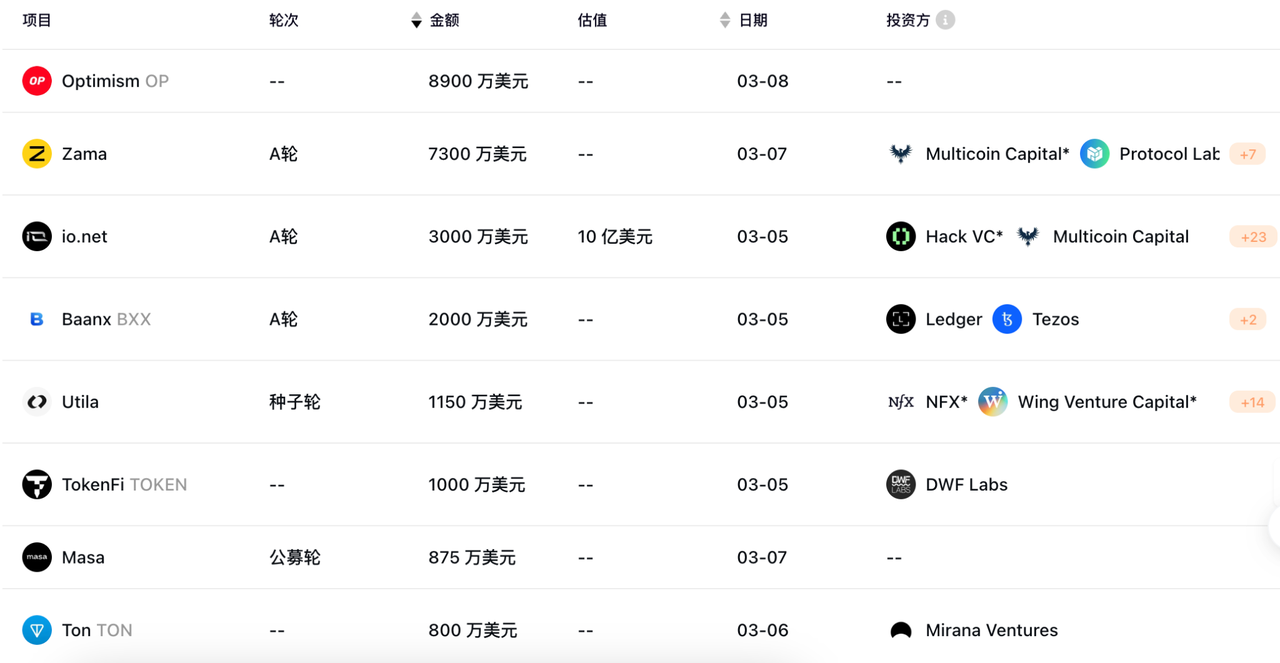Click the Utila project logo

[x=36, y=402]
